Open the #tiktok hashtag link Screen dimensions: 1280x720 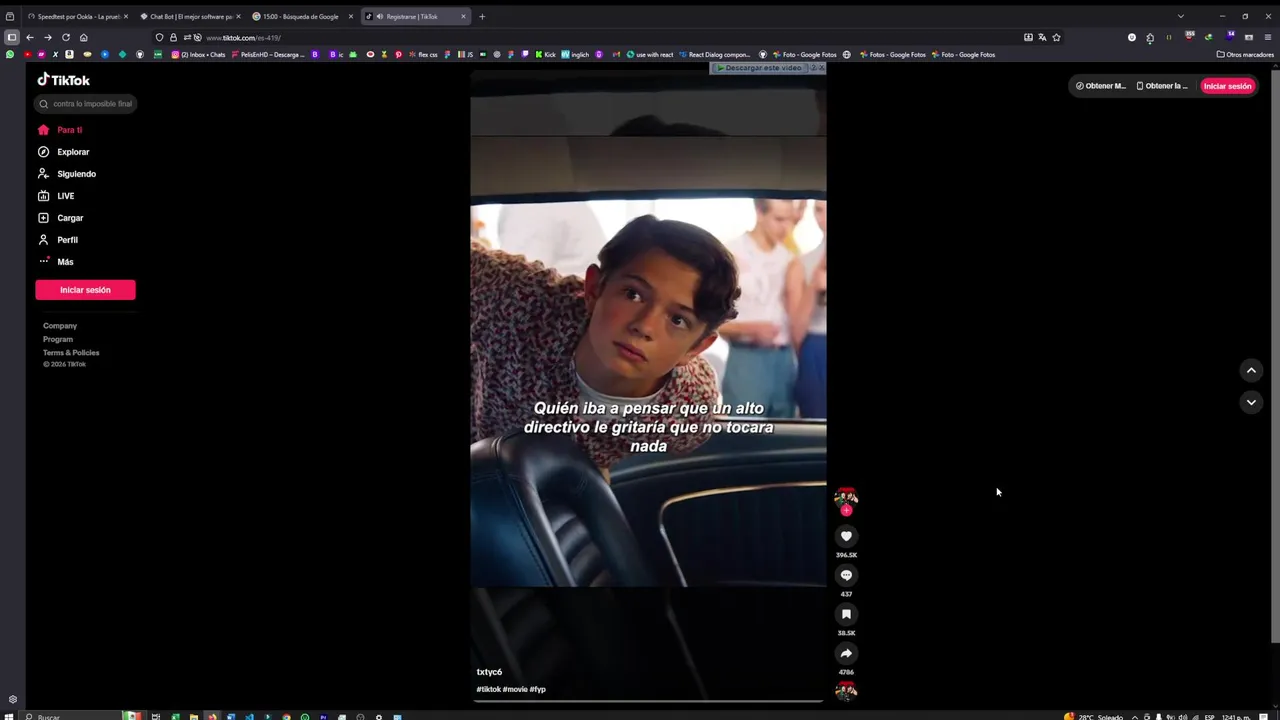[x=488, y=689]
